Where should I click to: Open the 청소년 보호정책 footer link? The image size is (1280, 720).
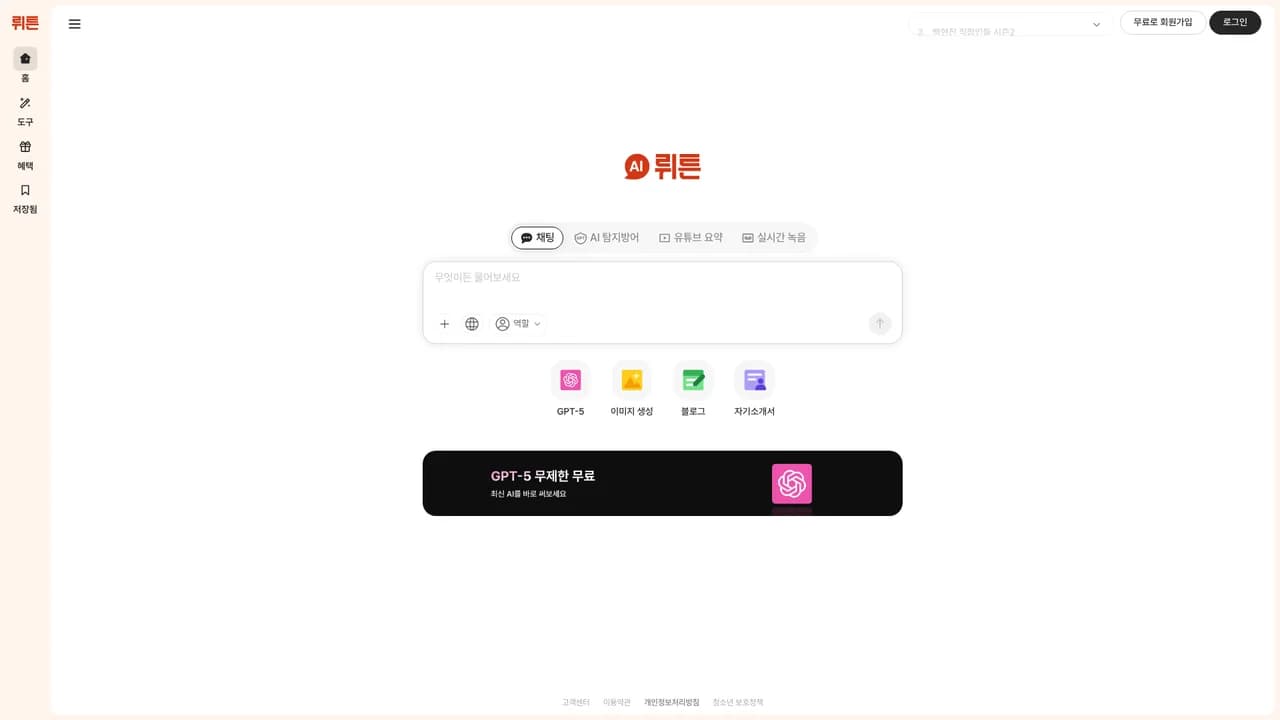(x=738, y=702)
